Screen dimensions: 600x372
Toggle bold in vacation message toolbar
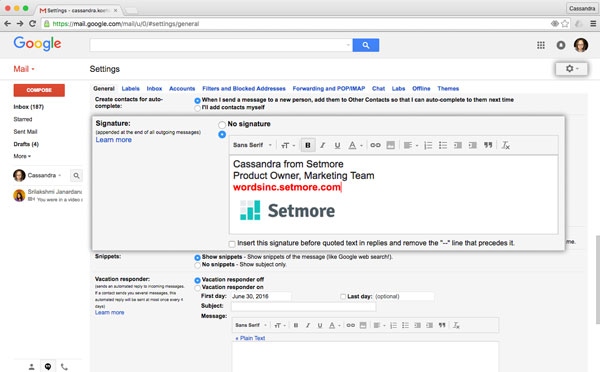296,325
